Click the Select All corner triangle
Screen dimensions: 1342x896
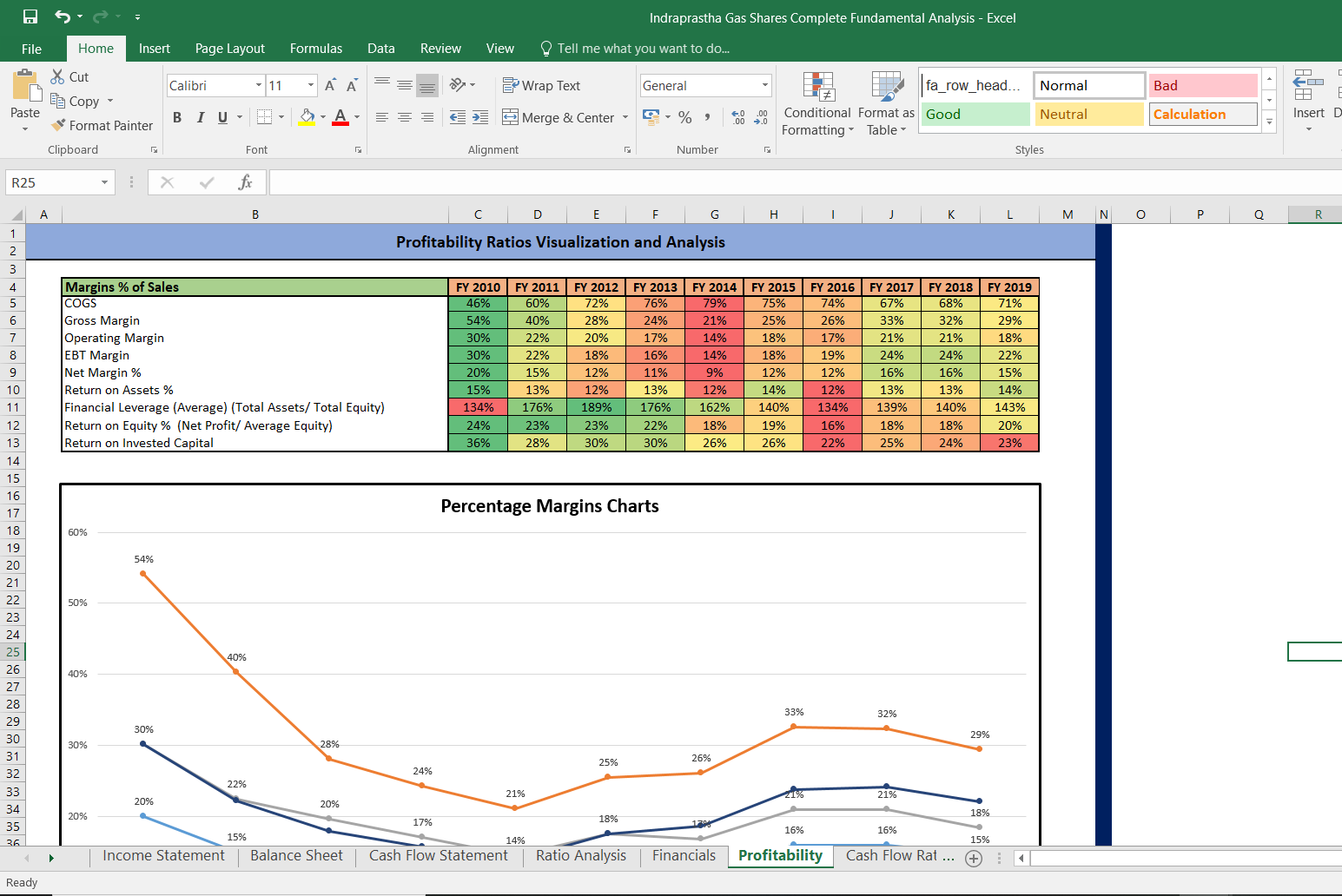click(x=16, y=214)
